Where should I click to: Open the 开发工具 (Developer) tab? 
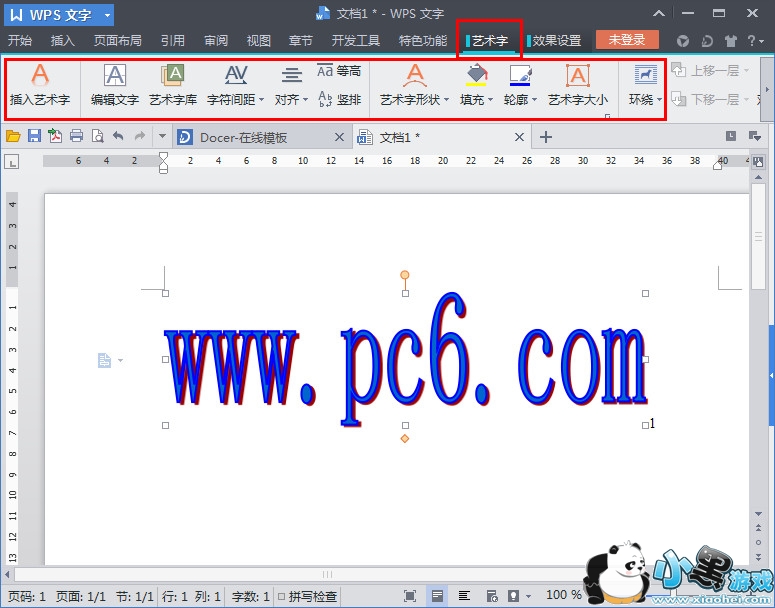tap(355, 40)
